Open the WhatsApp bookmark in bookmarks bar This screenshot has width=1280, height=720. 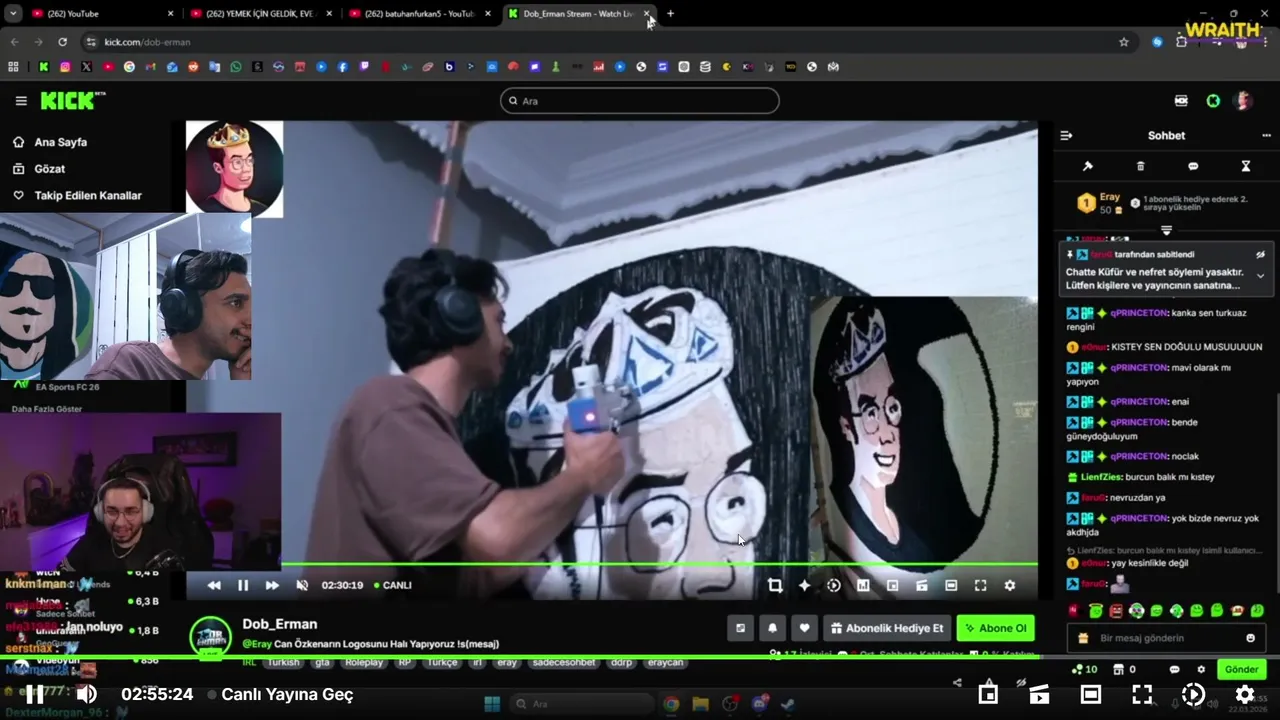pyautogui.click(x=236, y=67)
